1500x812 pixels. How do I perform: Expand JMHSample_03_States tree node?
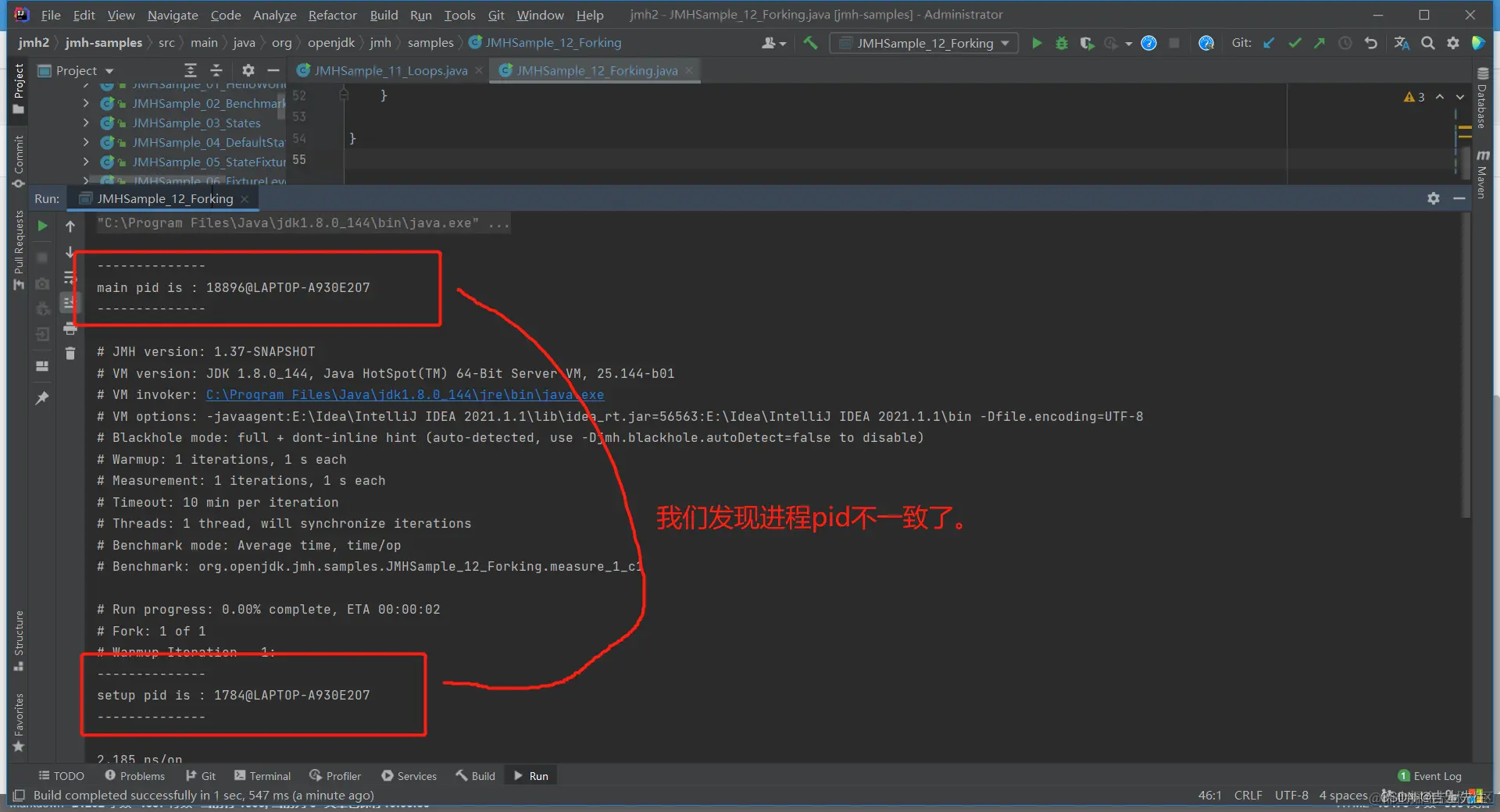[x=86, y=123]
